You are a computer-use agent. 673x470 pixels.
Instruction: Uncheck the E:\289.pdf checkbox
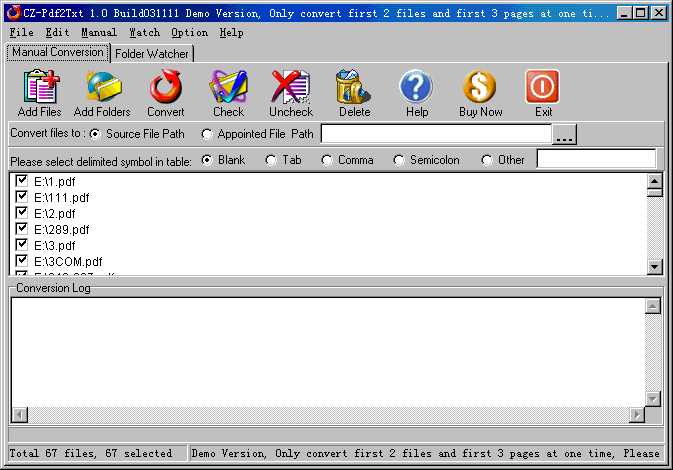coord(21,228)
